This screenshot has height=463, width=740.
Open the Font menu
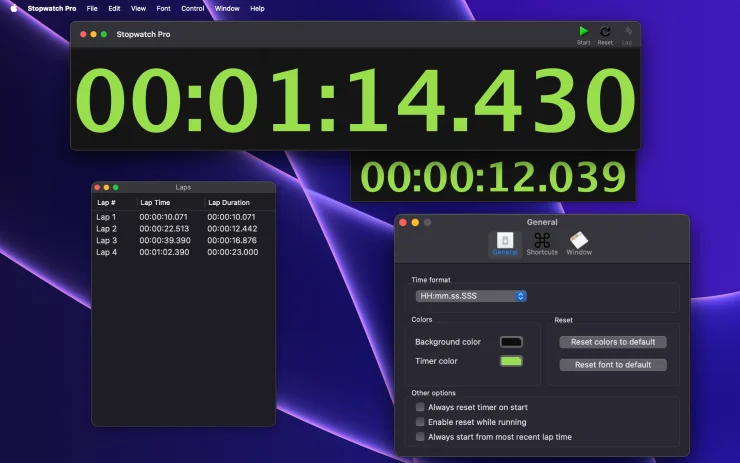(163, 8)
